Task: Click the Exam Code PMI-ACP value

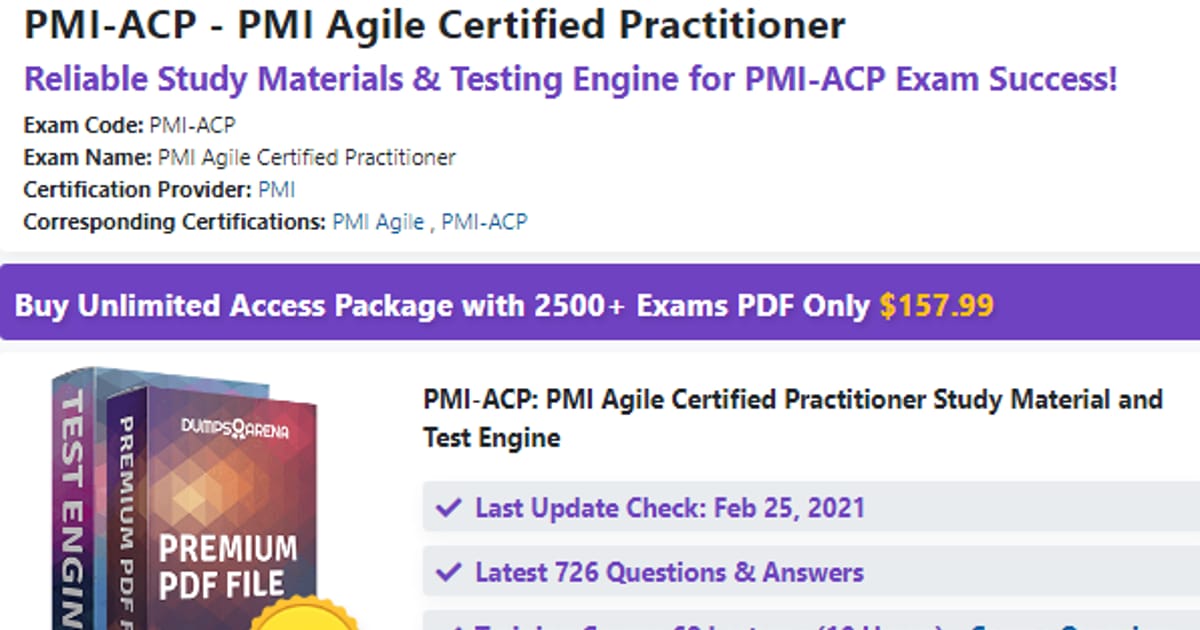Action: click(192, 125)
